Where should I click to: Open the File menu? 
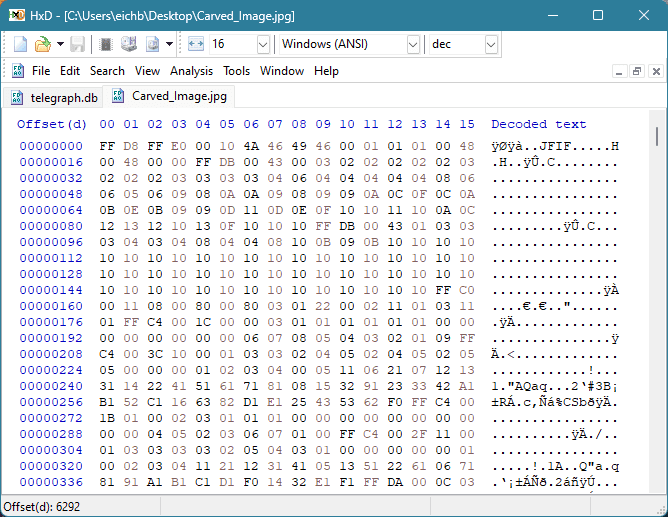click(41, 71)
